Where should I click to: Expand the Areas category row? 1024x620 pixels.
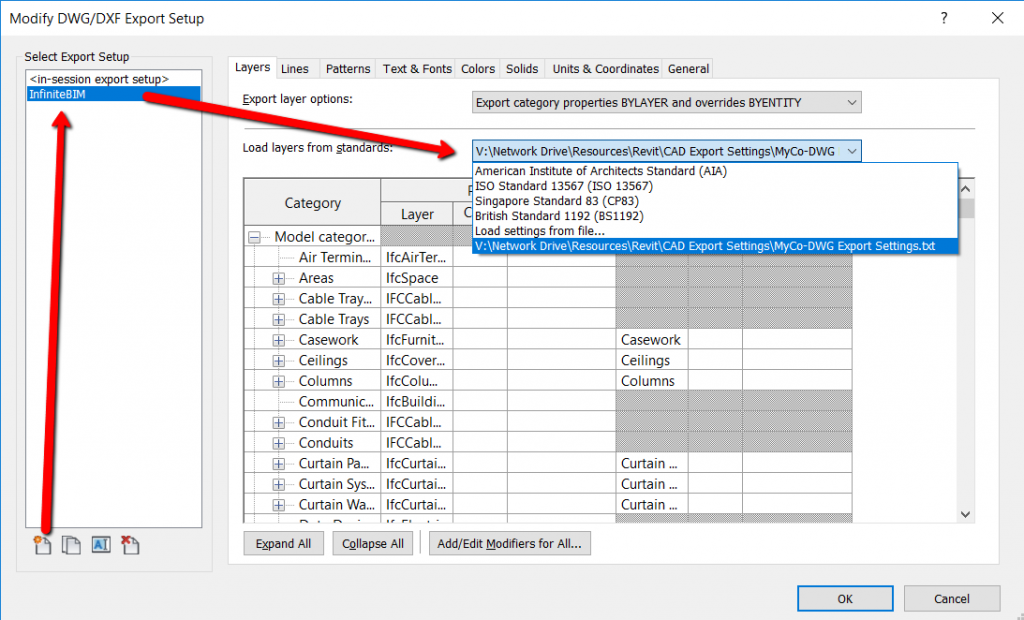279,278
